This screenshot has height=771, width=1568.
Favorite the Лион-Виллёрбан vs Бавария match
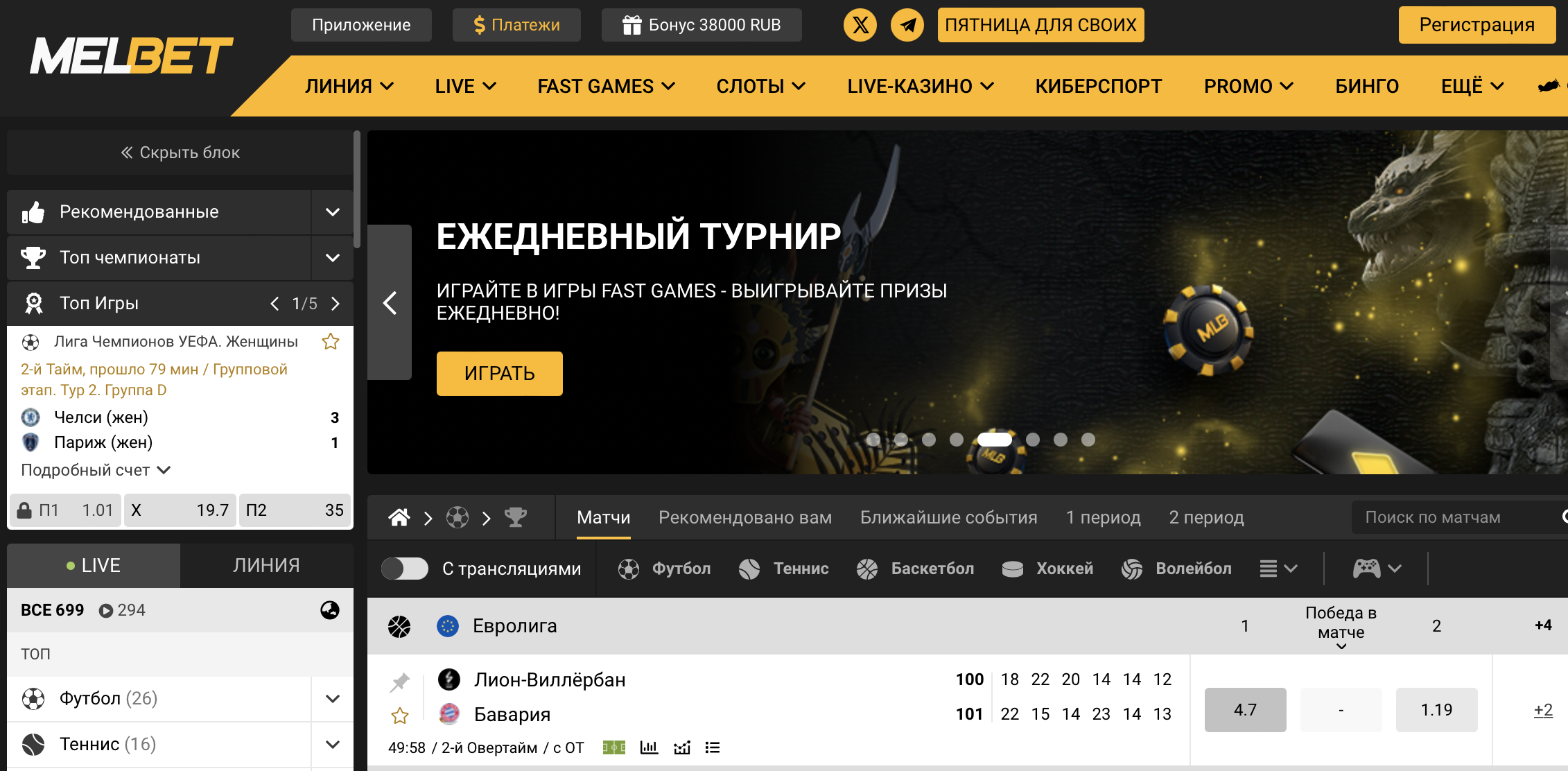(x=400, y=716)
